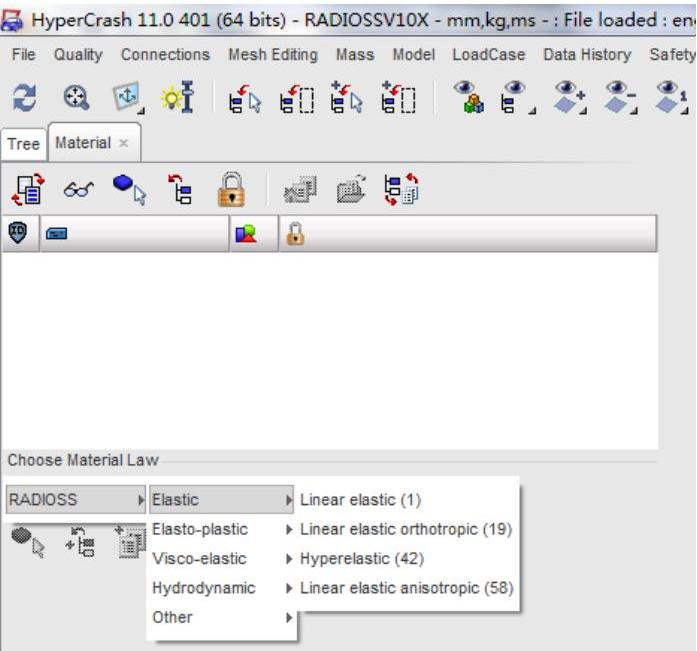697x651 pixels.
Task: Expand the Elasto-plastic submenu
Action: [221, 529]
